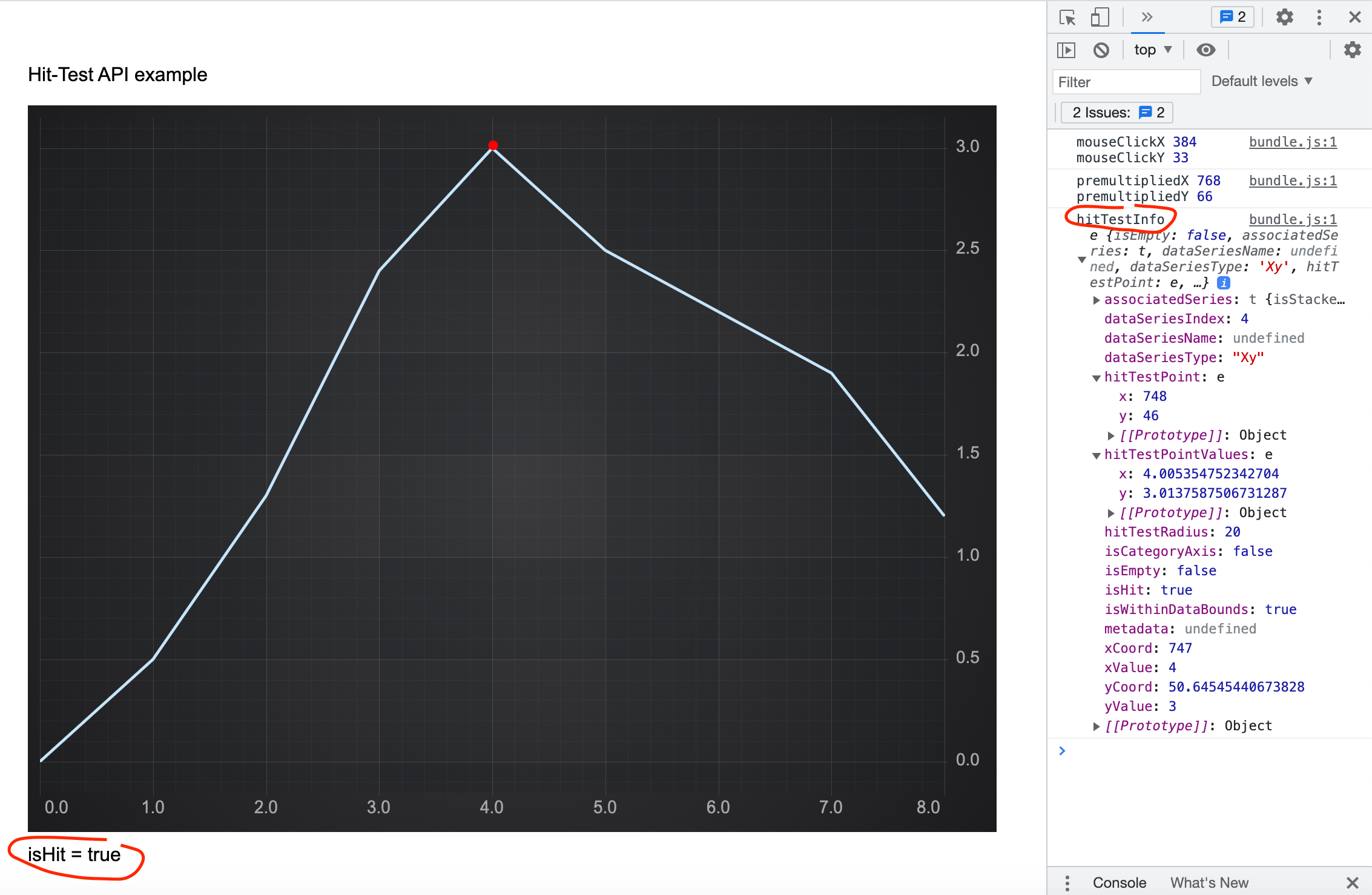The image size is (1372, 895).
Task: Toggle the create live expression eye icon
Action: [1205, 50]
